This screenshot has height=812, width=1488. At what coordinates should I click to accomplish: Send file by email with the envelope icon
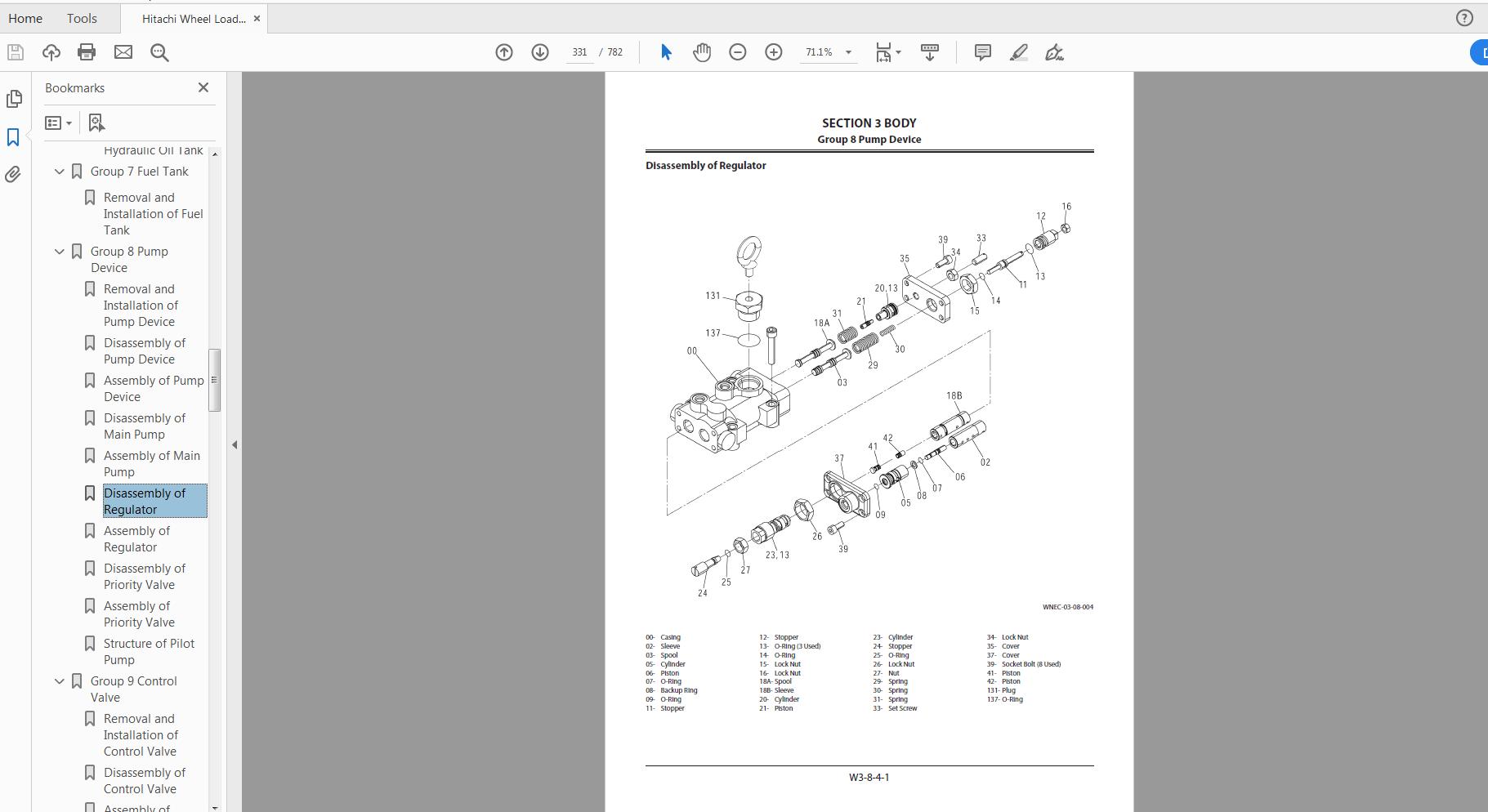pos(123,52)
